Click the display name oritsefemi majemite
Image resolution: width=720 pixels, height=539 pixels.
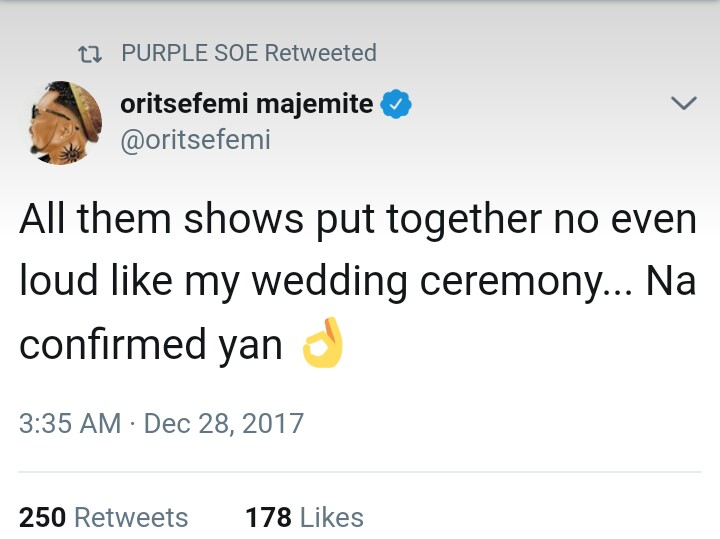tap(246, 103)
